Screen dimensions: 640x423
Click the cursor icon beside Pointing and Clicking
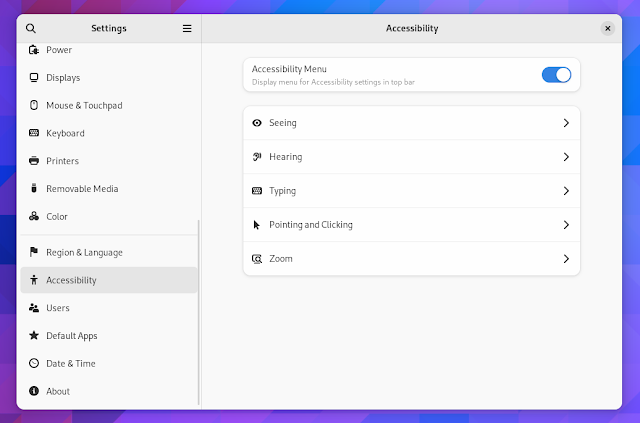(x=256, y=225)
